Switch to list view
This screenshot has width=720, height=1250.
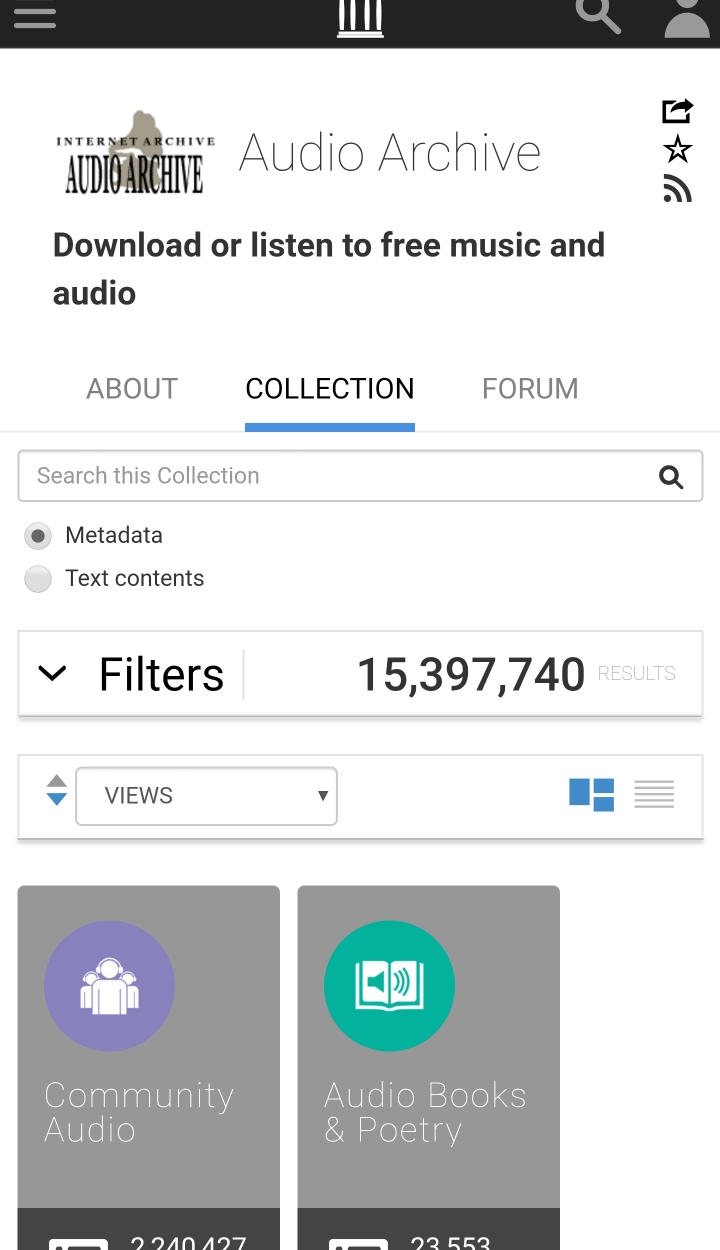click(x=654, y=795)
